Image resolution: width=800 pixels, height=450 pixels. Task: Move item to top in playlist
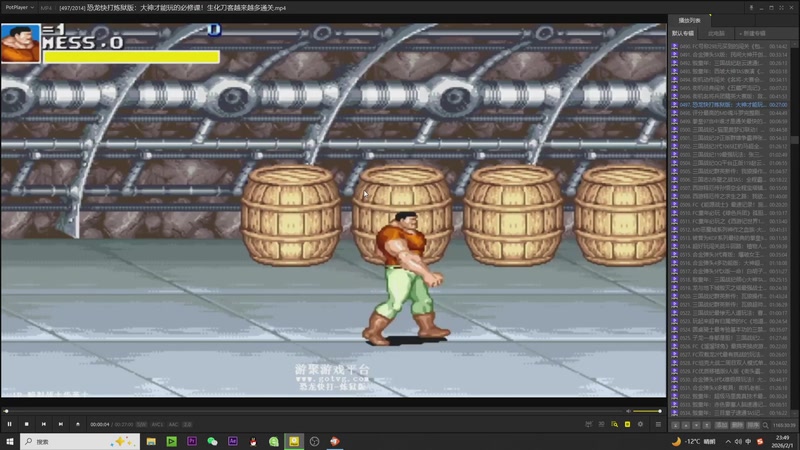coord(676,425)
